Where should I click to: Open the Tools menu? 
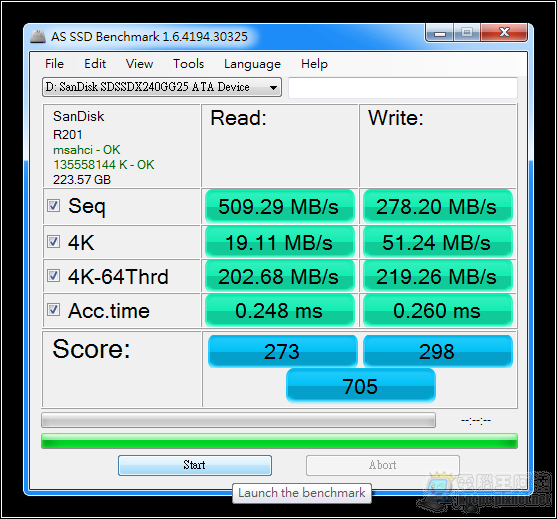click(x=189, y=64)
